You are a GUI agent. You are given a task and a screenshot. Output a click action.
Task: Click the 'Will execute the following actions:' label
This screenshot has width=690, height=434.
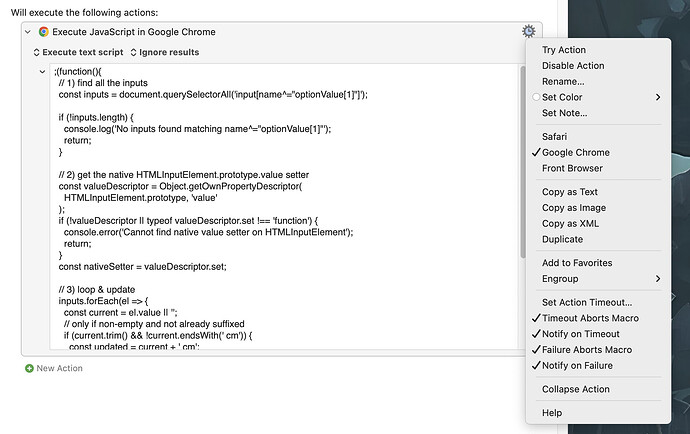(84, 12)
